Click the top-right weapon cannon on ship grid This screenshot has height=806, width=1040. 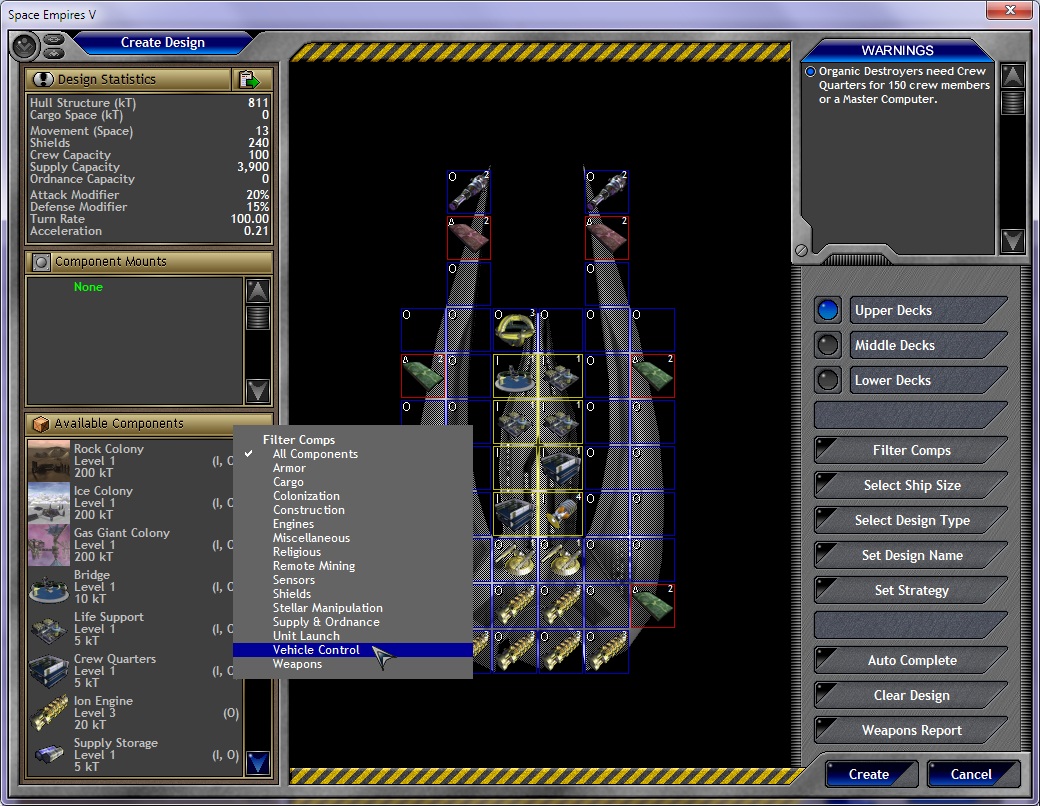click(x=607, y=192)
